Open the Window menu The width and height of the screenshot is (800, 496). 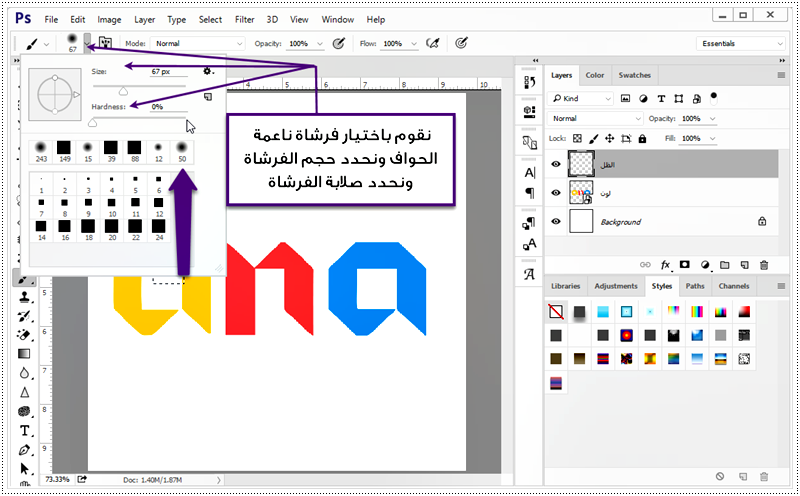click(337, 19)
